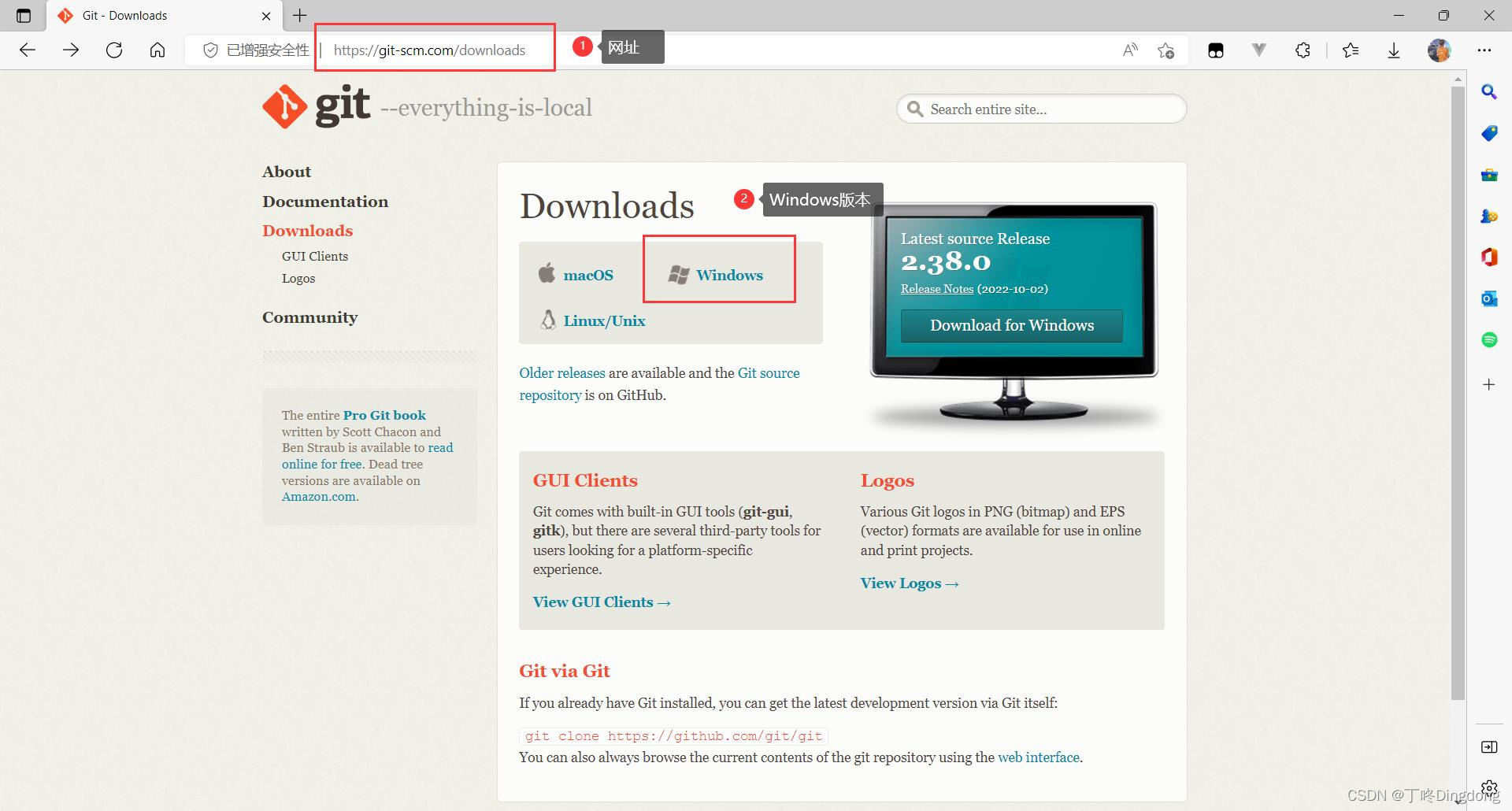Open sidebar Shopping tag icon
The height and width of the screenshot is (811, 1512).
coord(1489,133)
